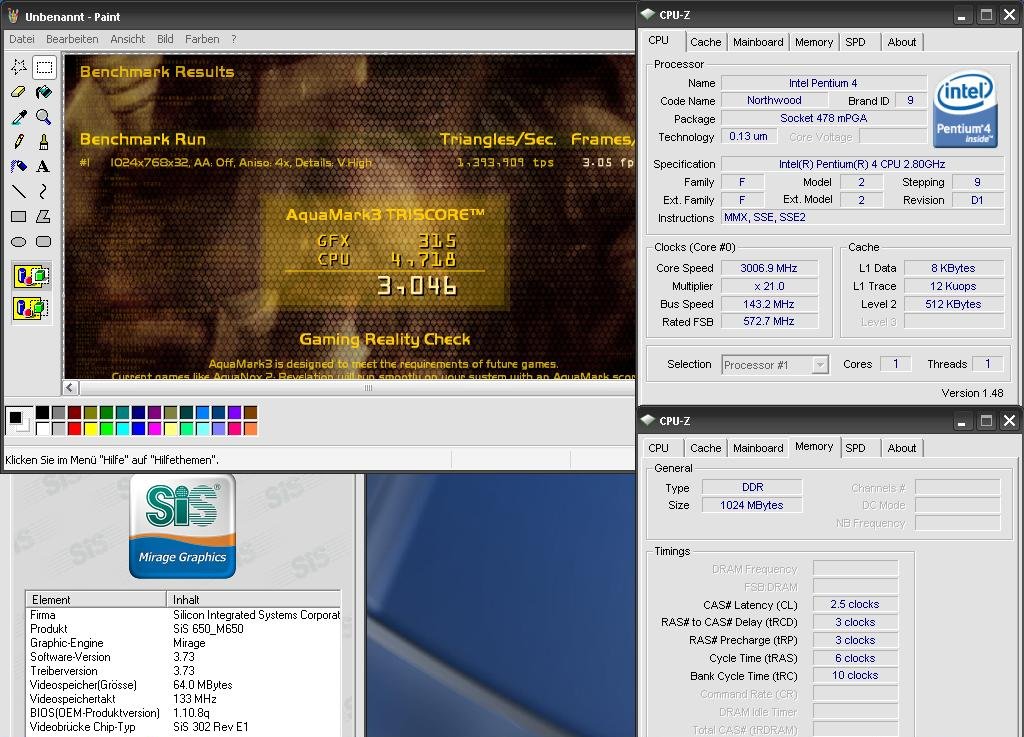
Task: Pick the Eraser tool in Paint
Action: tap(19, 92)
